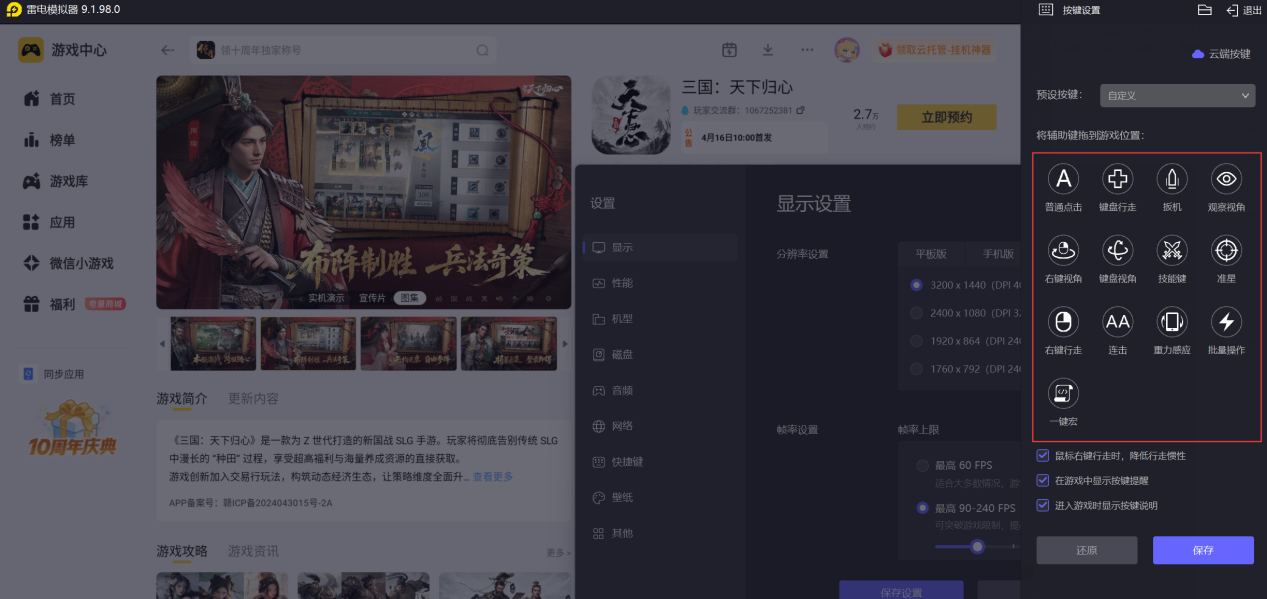
Task: Switch to 平板版 resolution tab
Action: coord(930,254)
